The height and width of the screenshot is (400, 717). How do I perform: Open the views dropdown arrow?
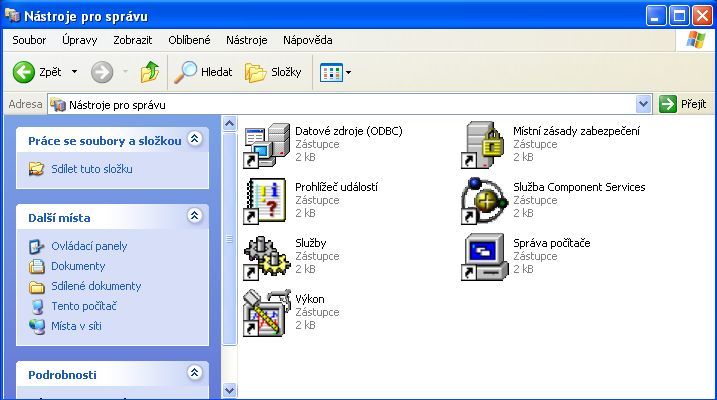tap(348, 72)
